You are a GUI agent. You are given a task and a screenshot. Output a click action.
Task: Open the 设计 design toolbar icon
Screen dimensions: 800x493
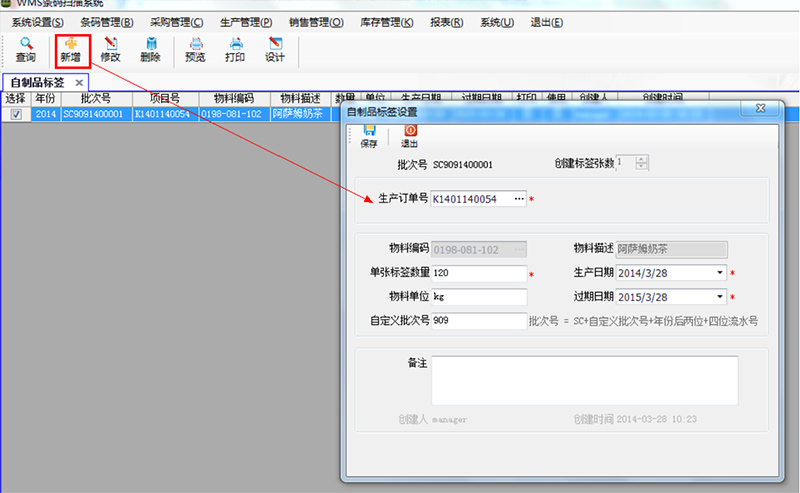click(x=275, y=50)
